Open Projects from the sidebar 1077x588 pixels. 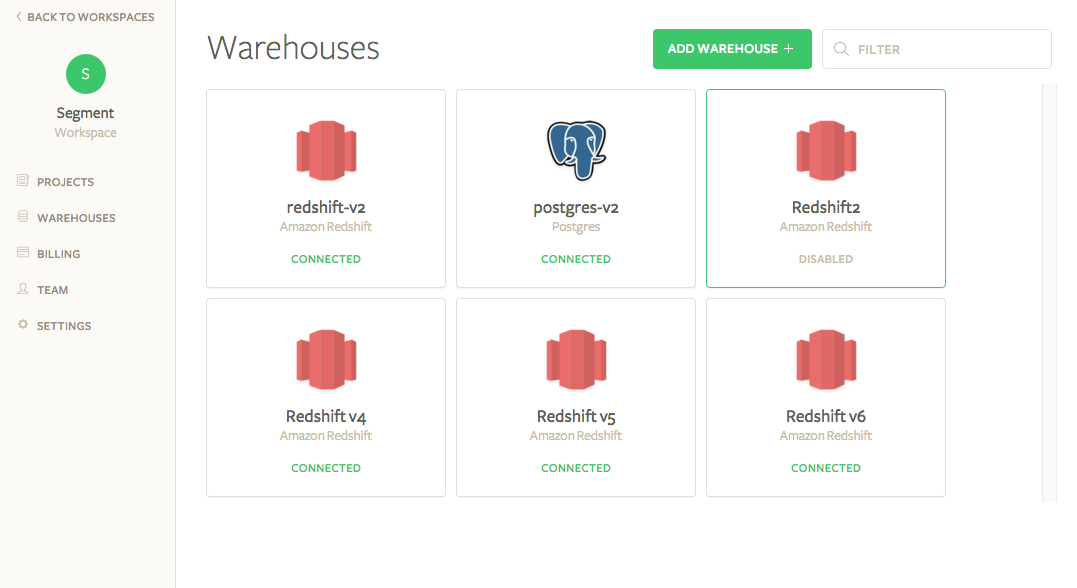(x=65, y=182)
